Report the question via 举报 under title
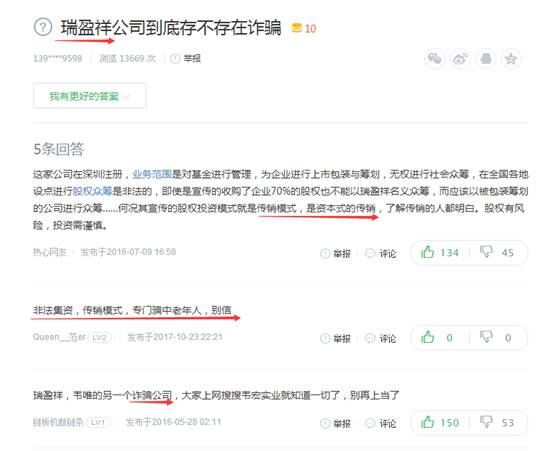The image size is (558, 451). pos(186,58)
